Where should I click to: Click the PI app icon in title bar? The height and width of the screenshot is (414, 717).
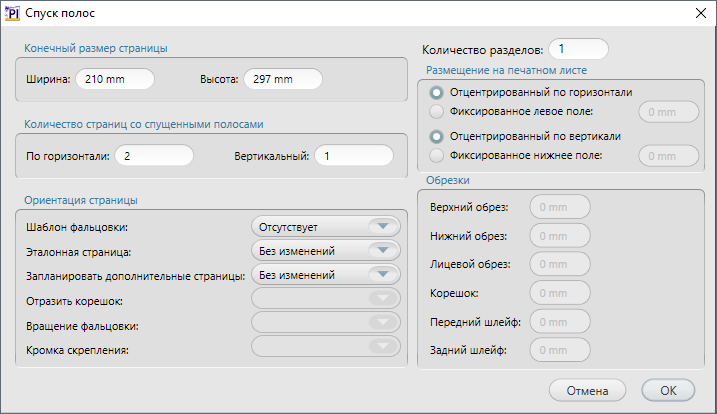14,13
